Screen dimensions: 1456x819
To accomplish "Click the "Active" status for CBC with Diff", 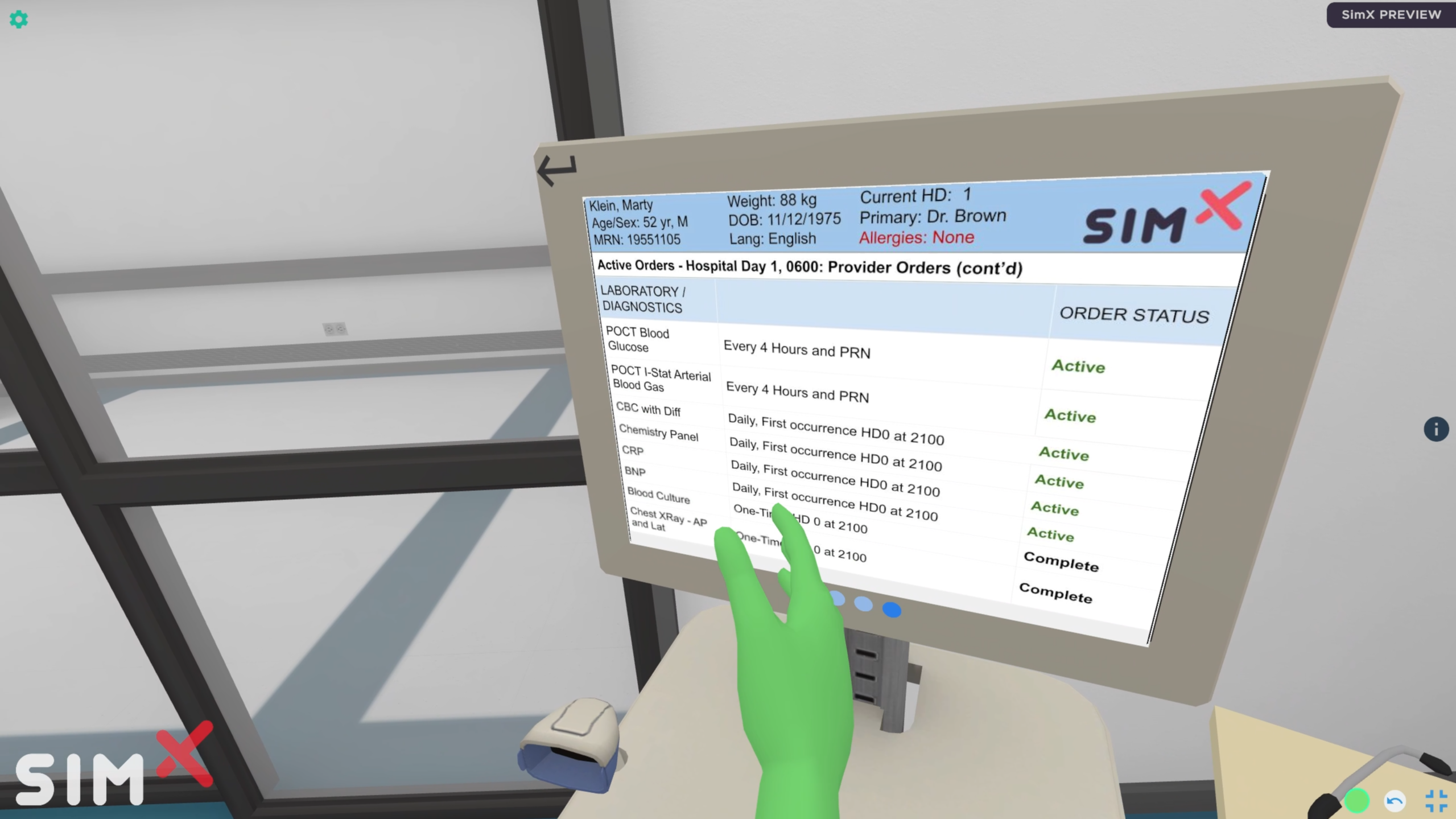I will [x=1064, y=453].
